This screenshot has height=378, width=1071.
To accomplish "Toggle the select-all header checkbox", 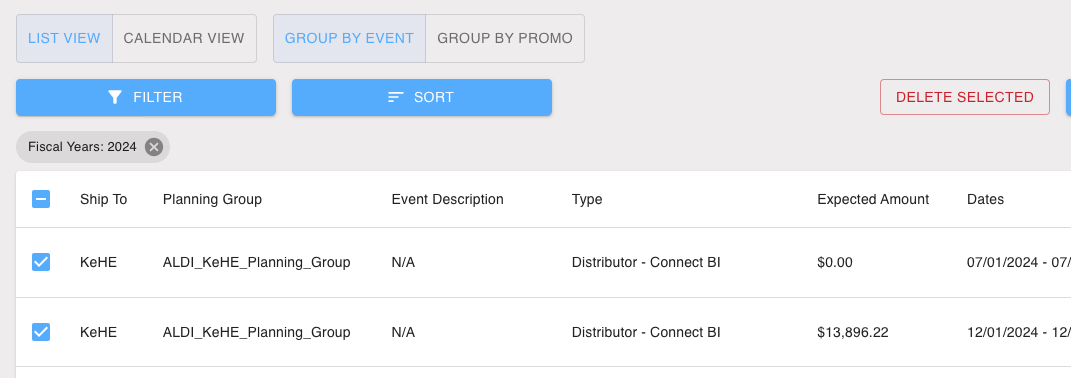I will [x=41, y=200].
